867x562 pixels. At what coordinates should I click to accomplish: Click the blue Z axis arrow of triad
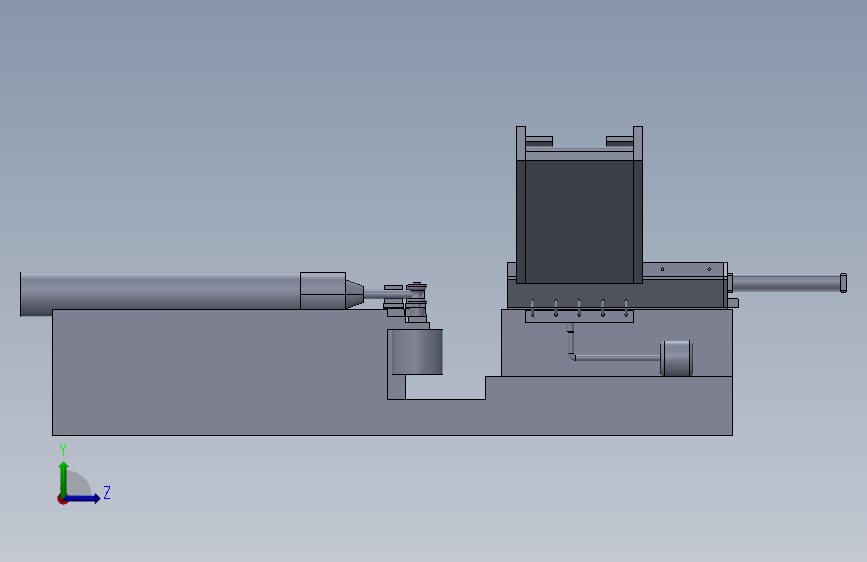(x=83, y=498)
